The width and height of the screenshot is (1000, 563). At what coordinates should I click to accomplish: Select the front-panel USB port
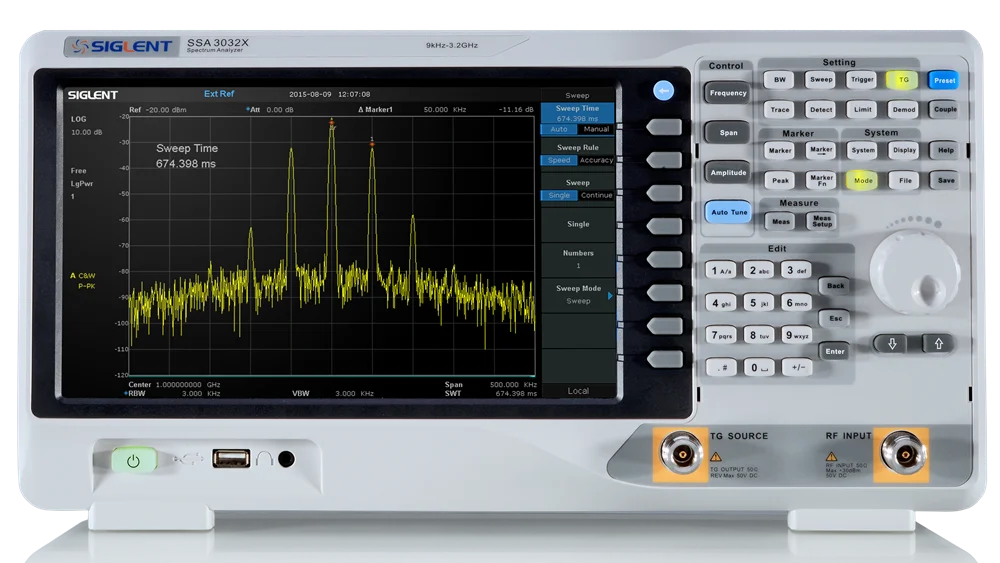231,458
